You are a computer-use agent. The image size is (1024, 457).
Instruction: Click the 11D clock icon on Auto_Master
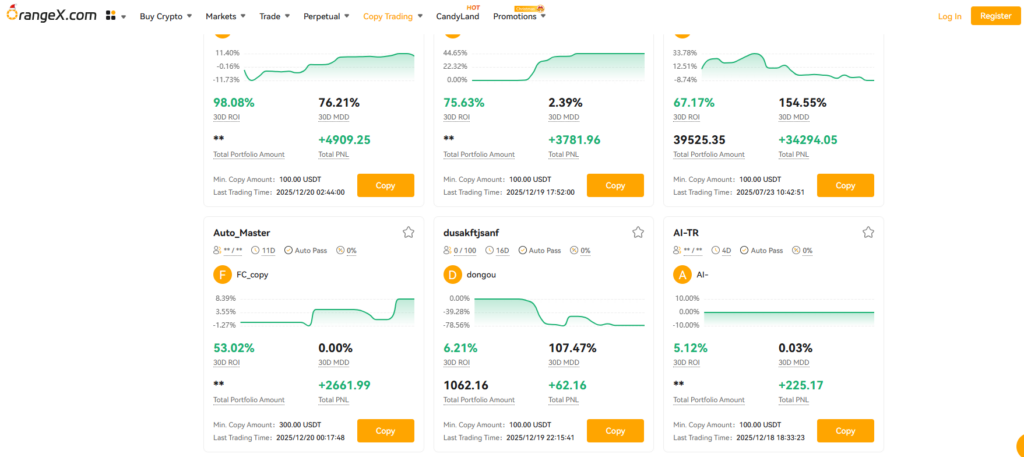click(x=256, y=250)
